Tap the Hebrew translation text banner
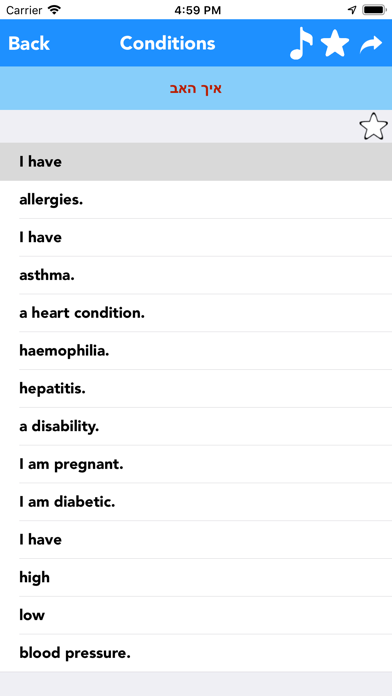The width and height of the screenshot is (392, 696). point(196,88)
